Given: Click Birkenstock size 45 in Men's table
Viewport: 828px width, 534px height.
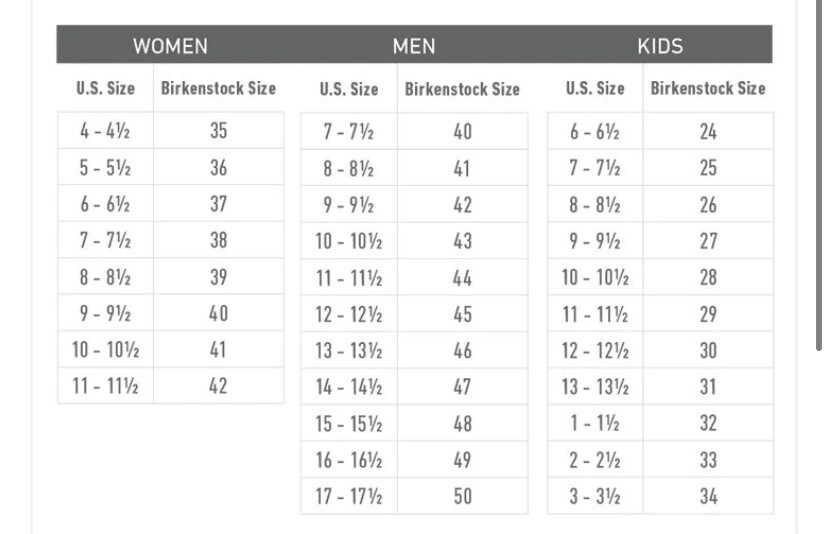Looking at the screenshot, I should [462, 314].
